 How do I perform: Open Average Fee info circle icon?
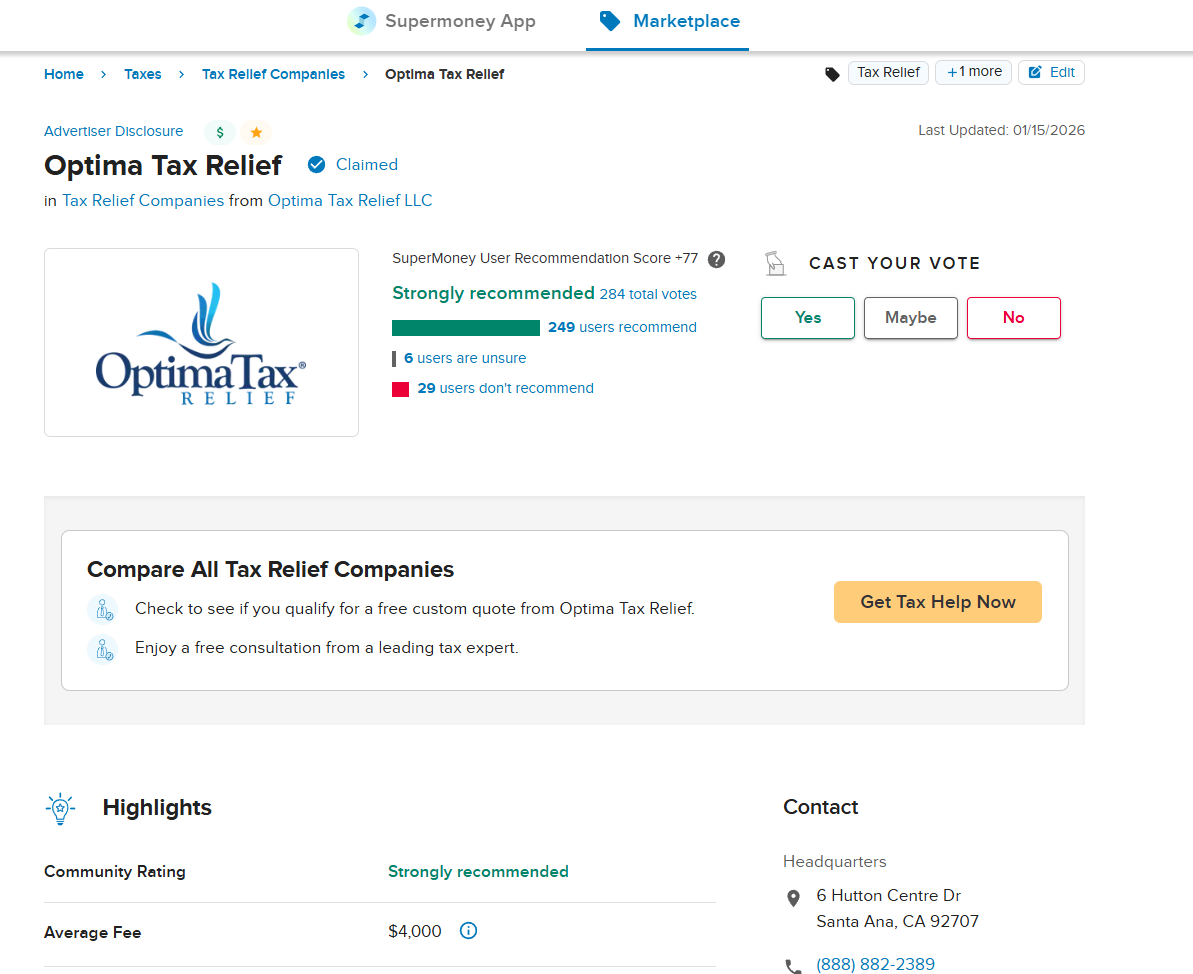[x=469, y=931]
